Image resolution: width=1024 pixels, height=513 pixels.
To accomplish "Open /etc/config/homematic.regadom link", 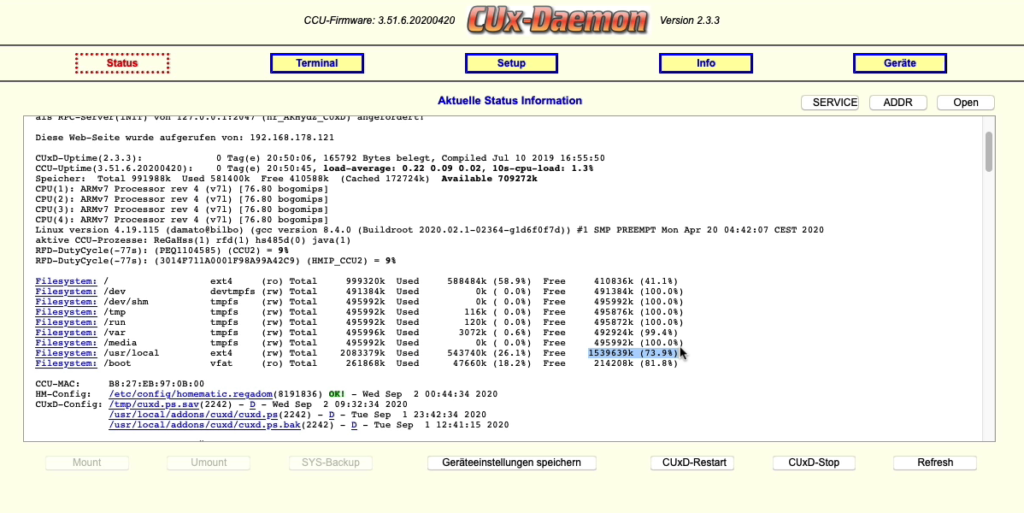I will (190, 394).
